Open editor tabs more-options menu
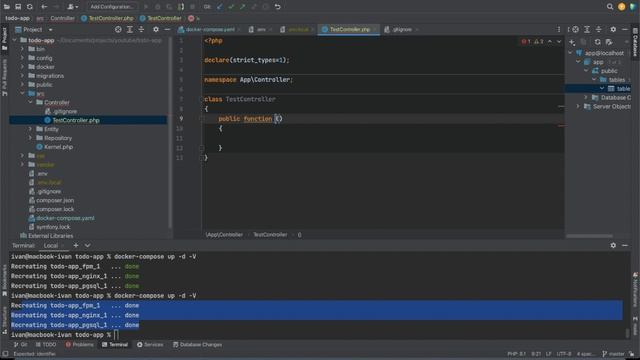 click(559, 29)
